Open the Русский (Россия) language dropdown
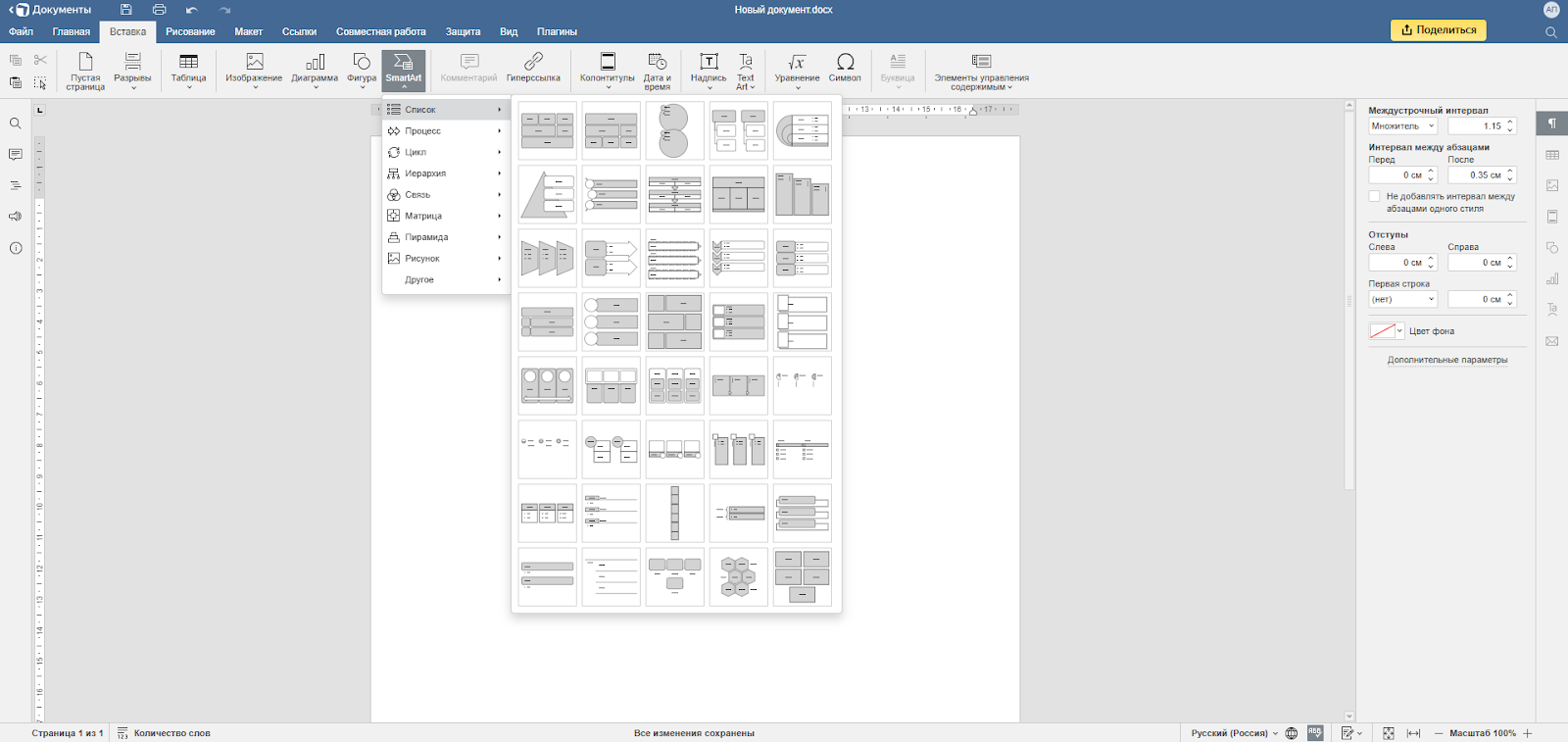This screenshot has width=1568, height=742. pos(1235,733)
